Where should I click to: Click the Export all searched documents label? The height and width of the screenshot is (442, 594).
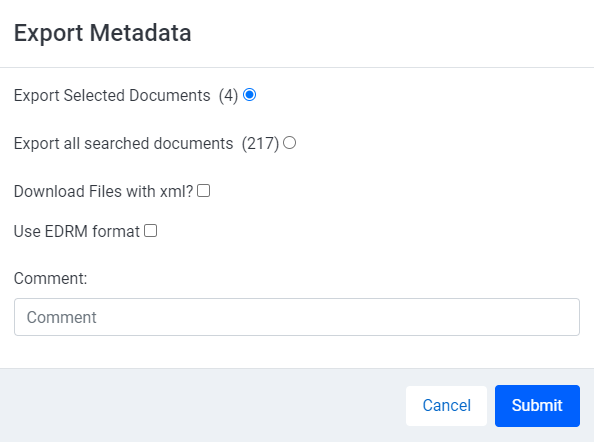pyautogui.click(x=123, y=144)
